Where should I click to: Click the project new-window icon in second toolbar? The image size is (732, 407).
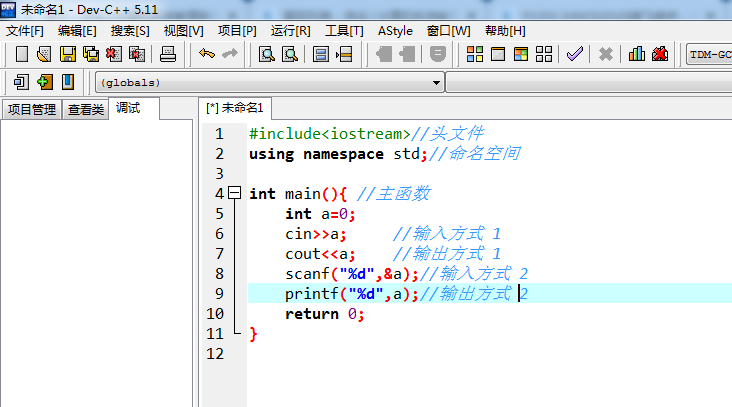(21, 82)
